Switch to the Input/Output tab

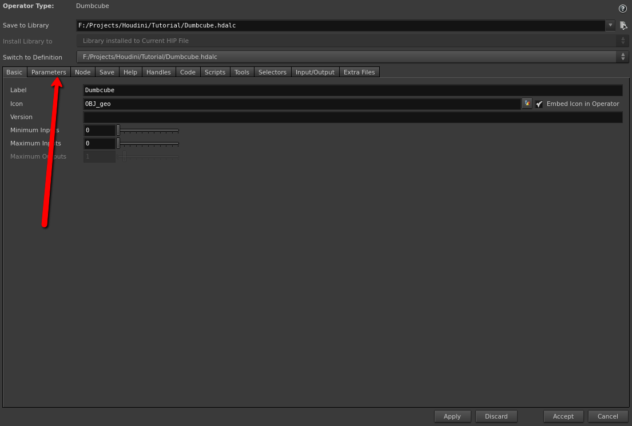point(315,72)
